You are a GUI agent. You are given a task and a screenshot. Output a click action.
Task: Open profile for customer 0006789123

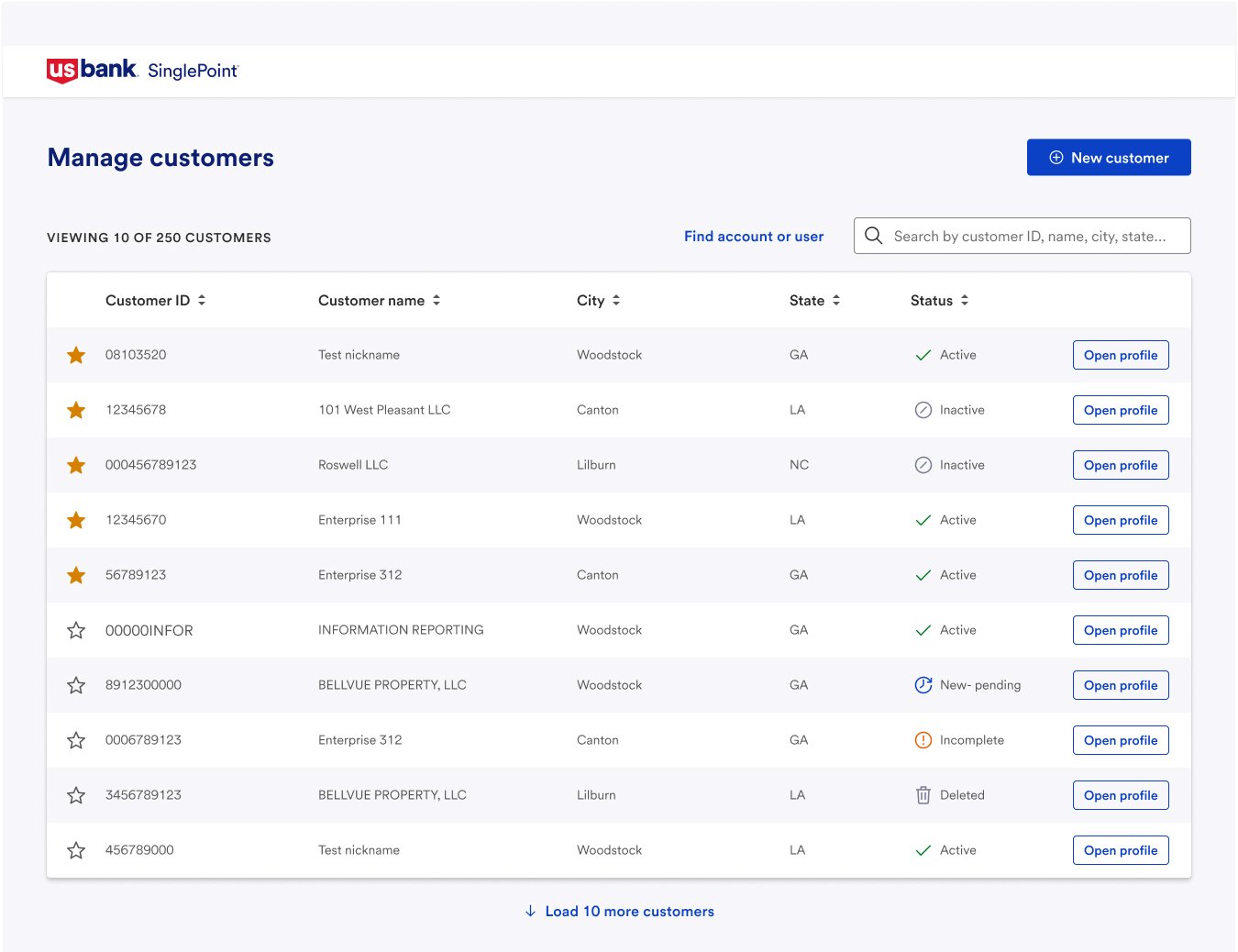(1121, 740)
